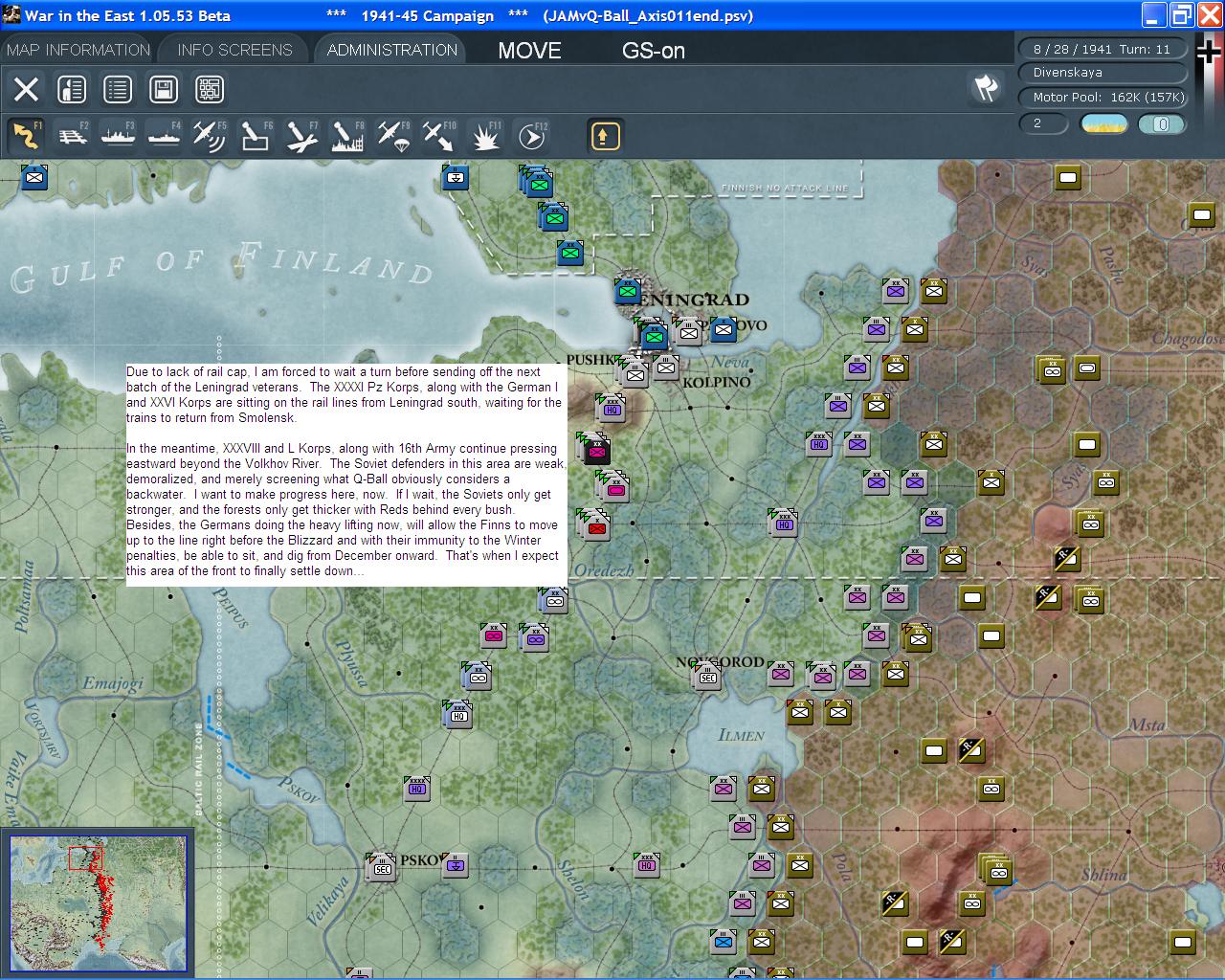Click the crossed white flags icon
Viewport: 1225px width, 980px height.
tap(985, 88)
